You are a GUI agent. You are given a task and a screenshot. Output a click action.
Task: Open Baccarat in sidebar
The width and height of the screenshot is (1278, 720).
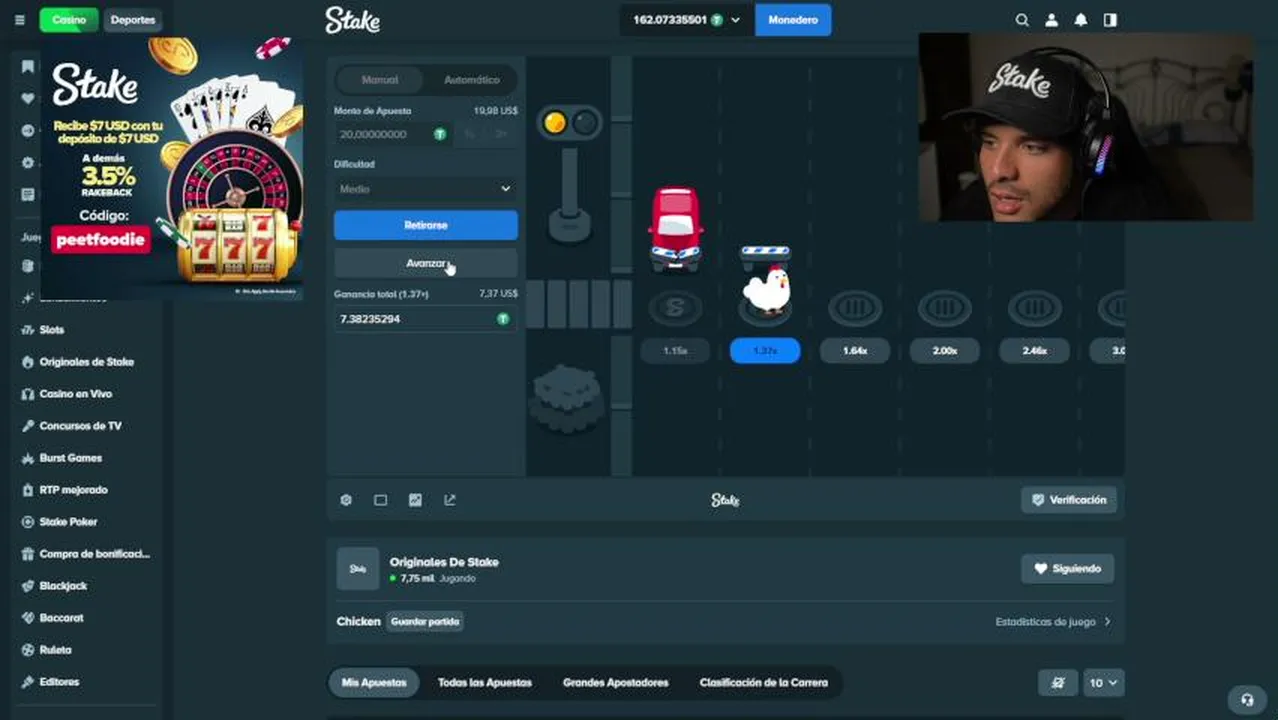point(61,618)
